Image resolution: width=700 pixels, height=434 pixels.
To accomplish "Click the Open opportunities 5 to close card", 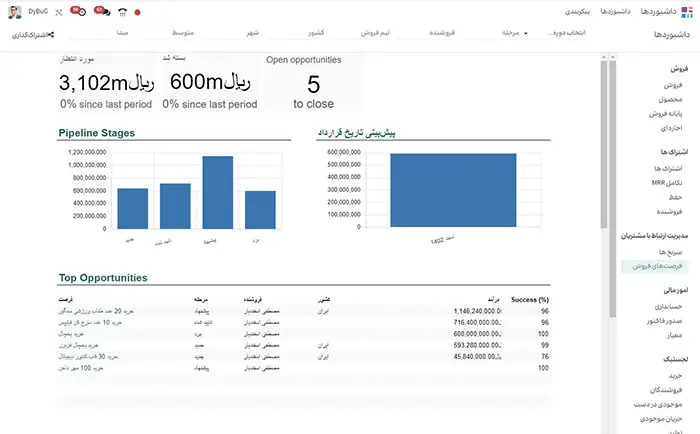I will point(313,83).
